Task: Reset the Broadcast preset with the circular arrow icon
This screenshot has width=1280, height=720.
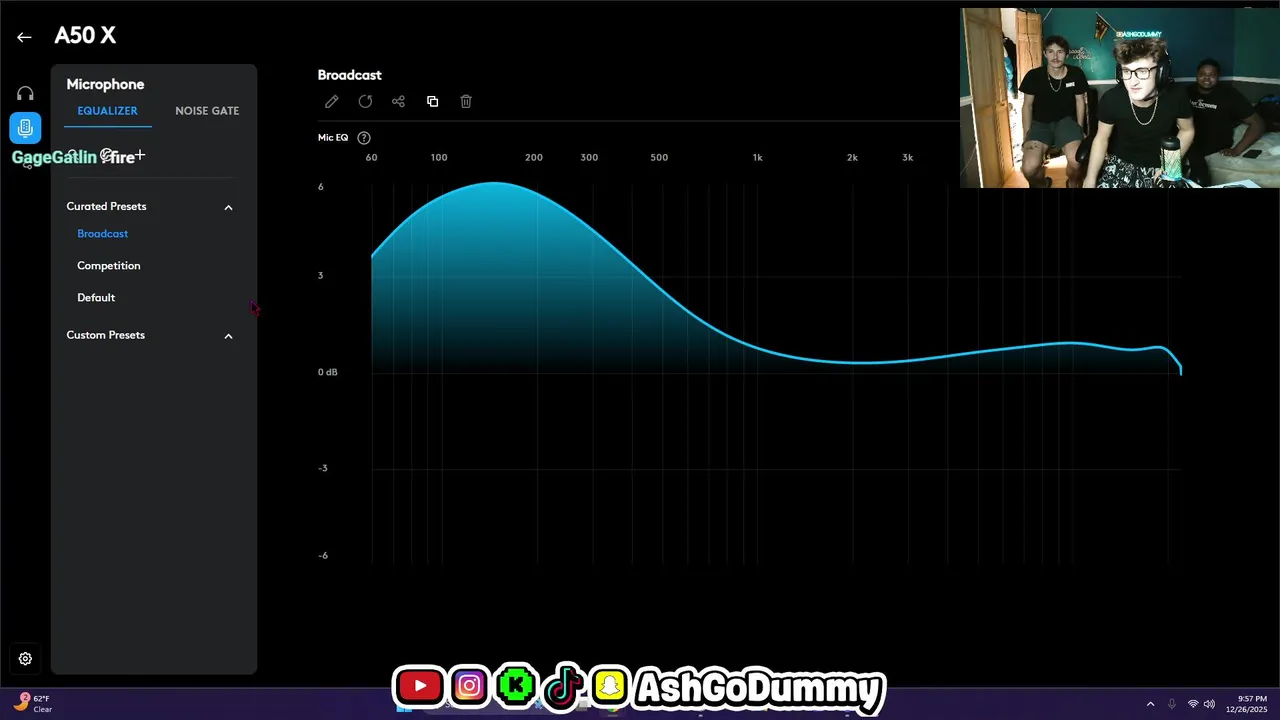Action: [365, 102]
